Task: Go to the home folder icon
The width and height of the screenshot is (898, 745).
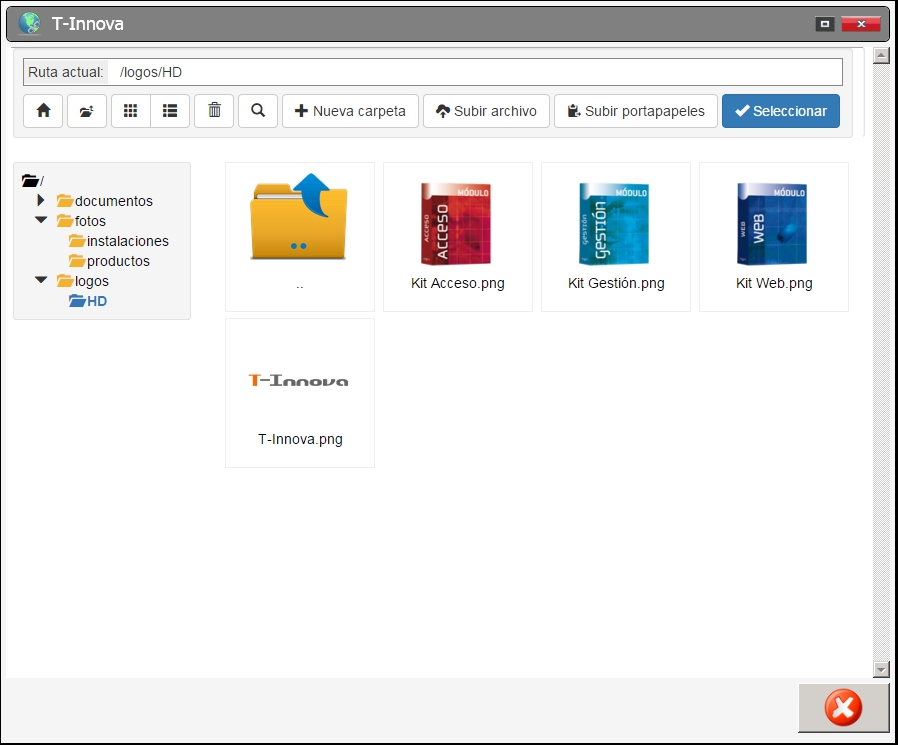Action: pos(43,111)
